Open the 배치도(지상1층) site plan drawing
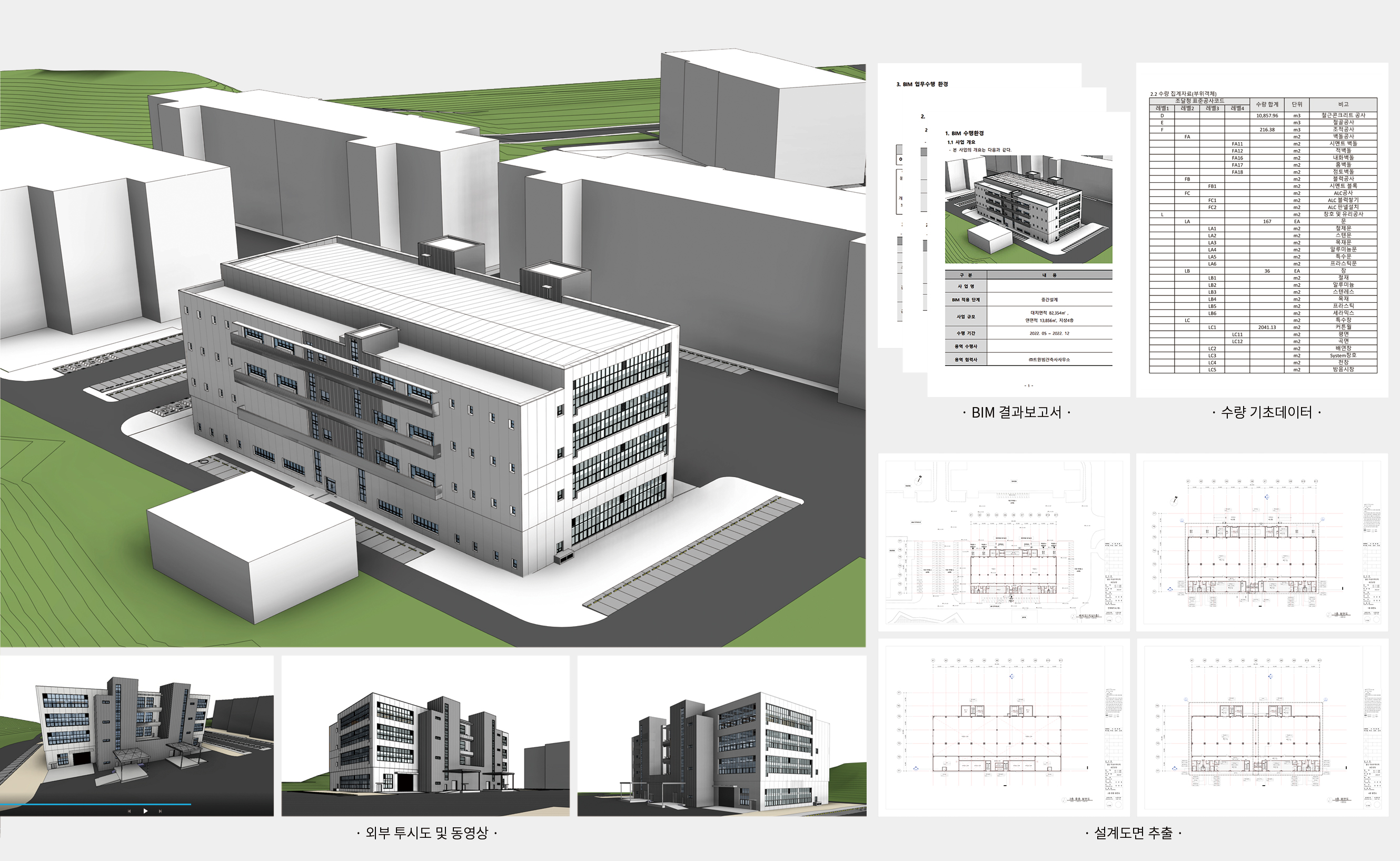This screenshot has width=1400, height=861. 1003,542
